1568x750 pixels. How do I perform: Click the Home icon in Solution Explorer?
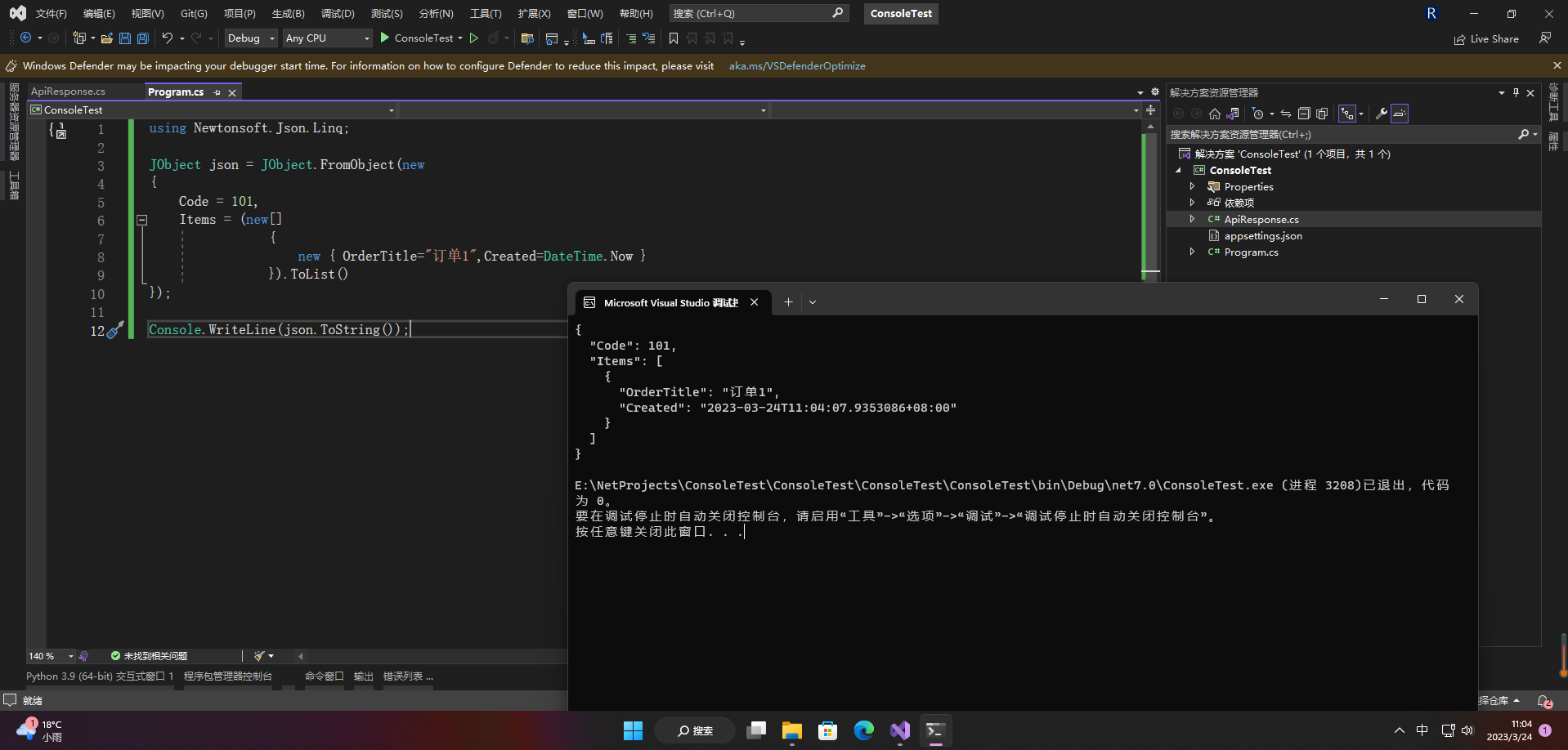click(1215, 114)
